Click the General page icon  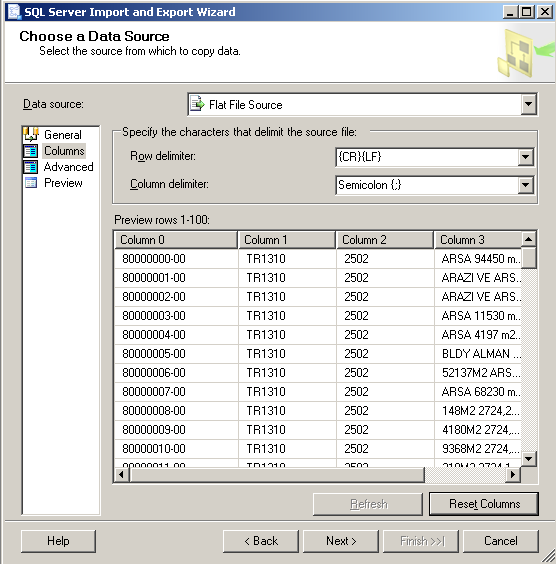coord(31,135)
